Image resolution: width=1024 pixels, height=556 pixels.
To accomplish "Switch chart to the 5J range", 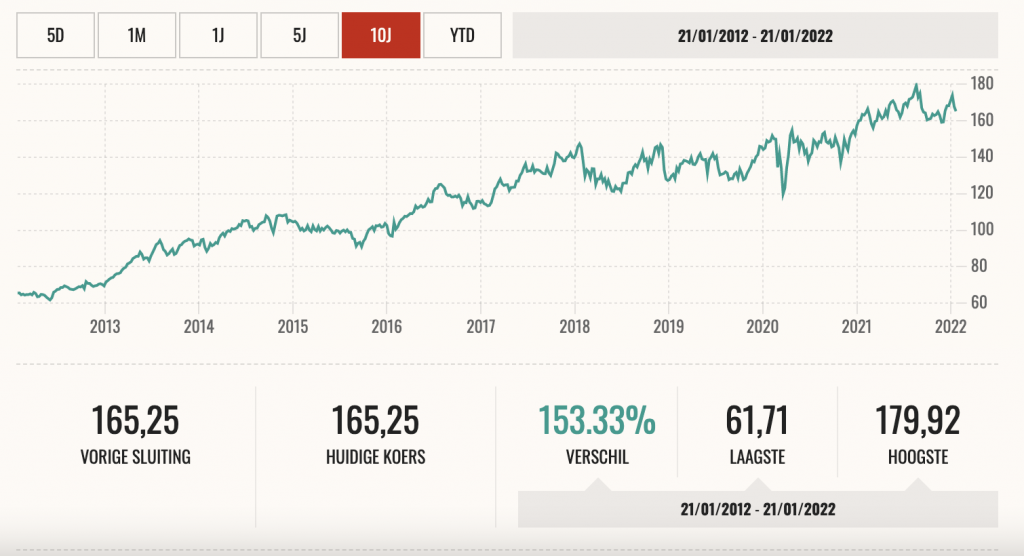I will [x=299, y=36].
